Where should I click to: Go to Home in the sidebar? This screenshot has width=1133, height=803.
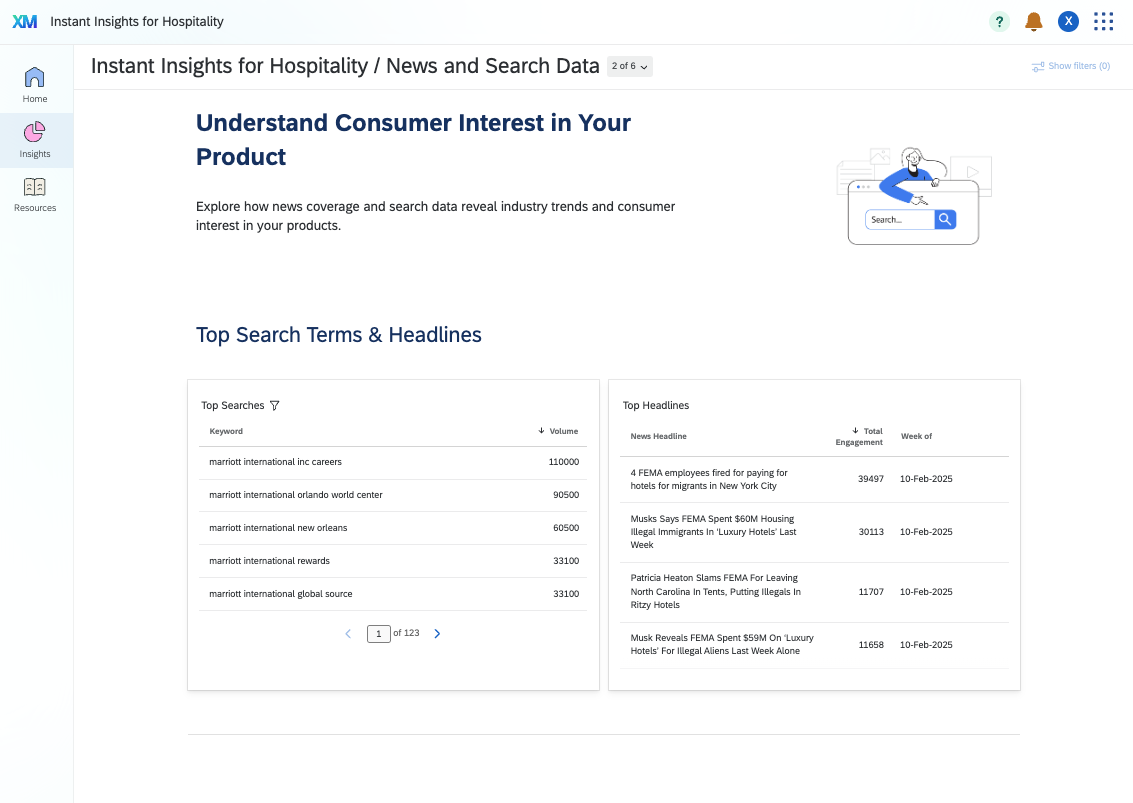point(35,85)
